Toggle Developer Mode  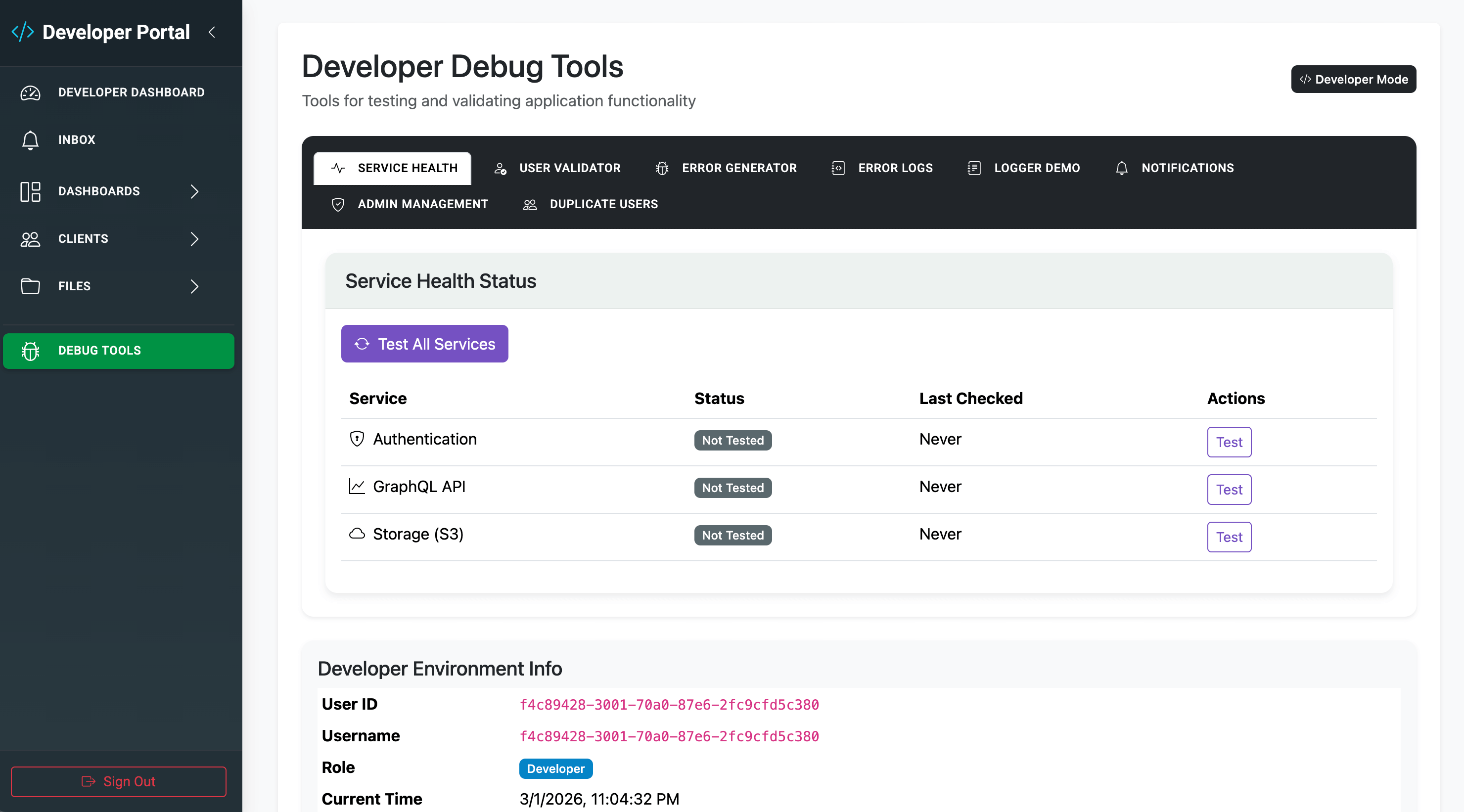click(x=1353, y=80)
